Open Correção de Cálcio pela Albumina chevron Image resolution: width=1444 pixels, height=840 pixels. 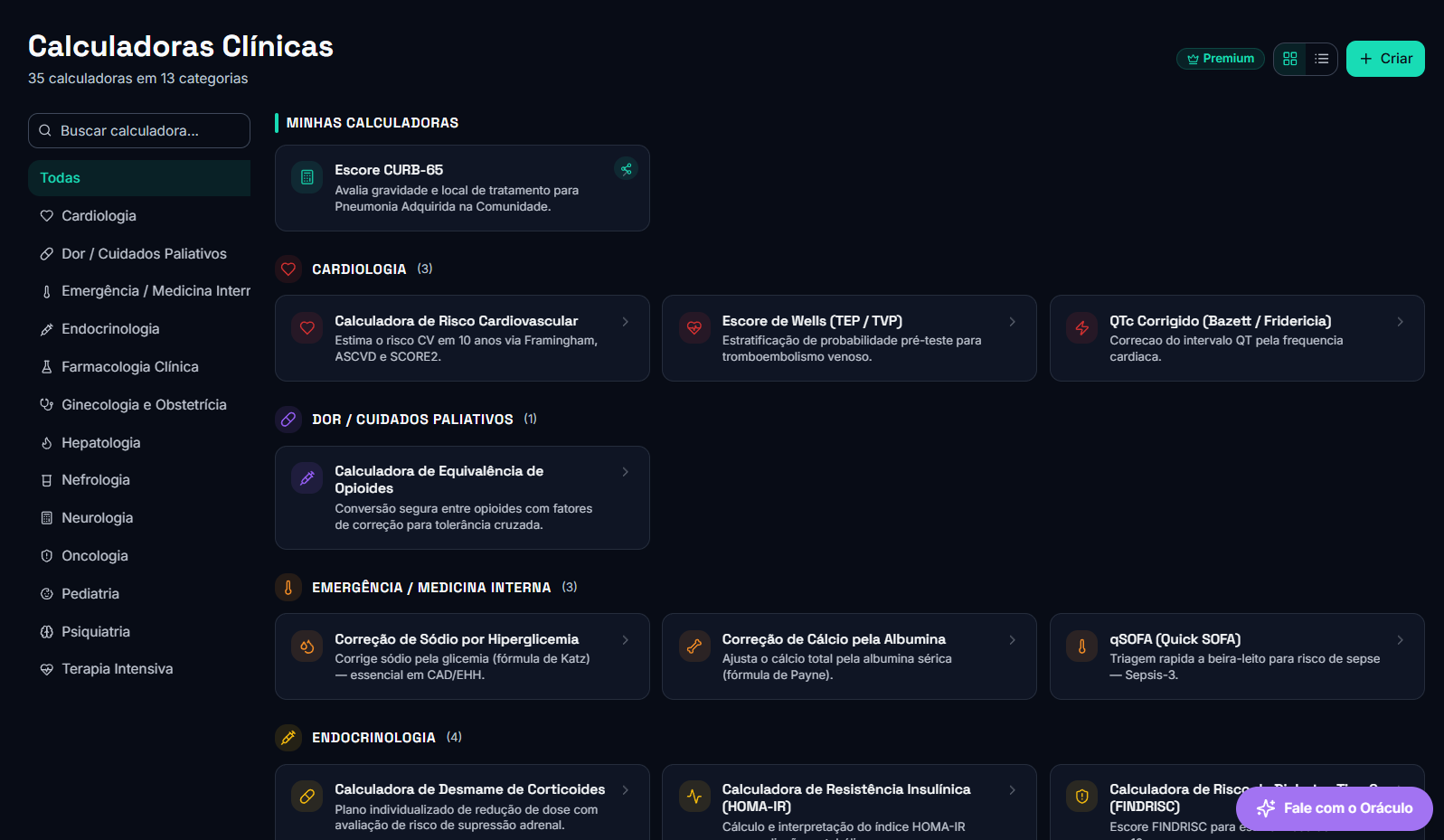[1013, 640]
